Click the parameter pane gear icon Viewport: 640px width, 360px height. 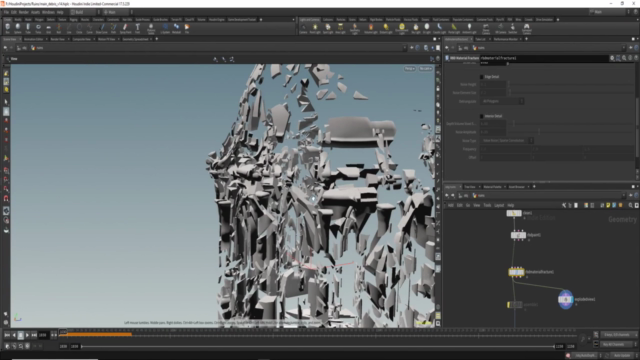point(612,58)
